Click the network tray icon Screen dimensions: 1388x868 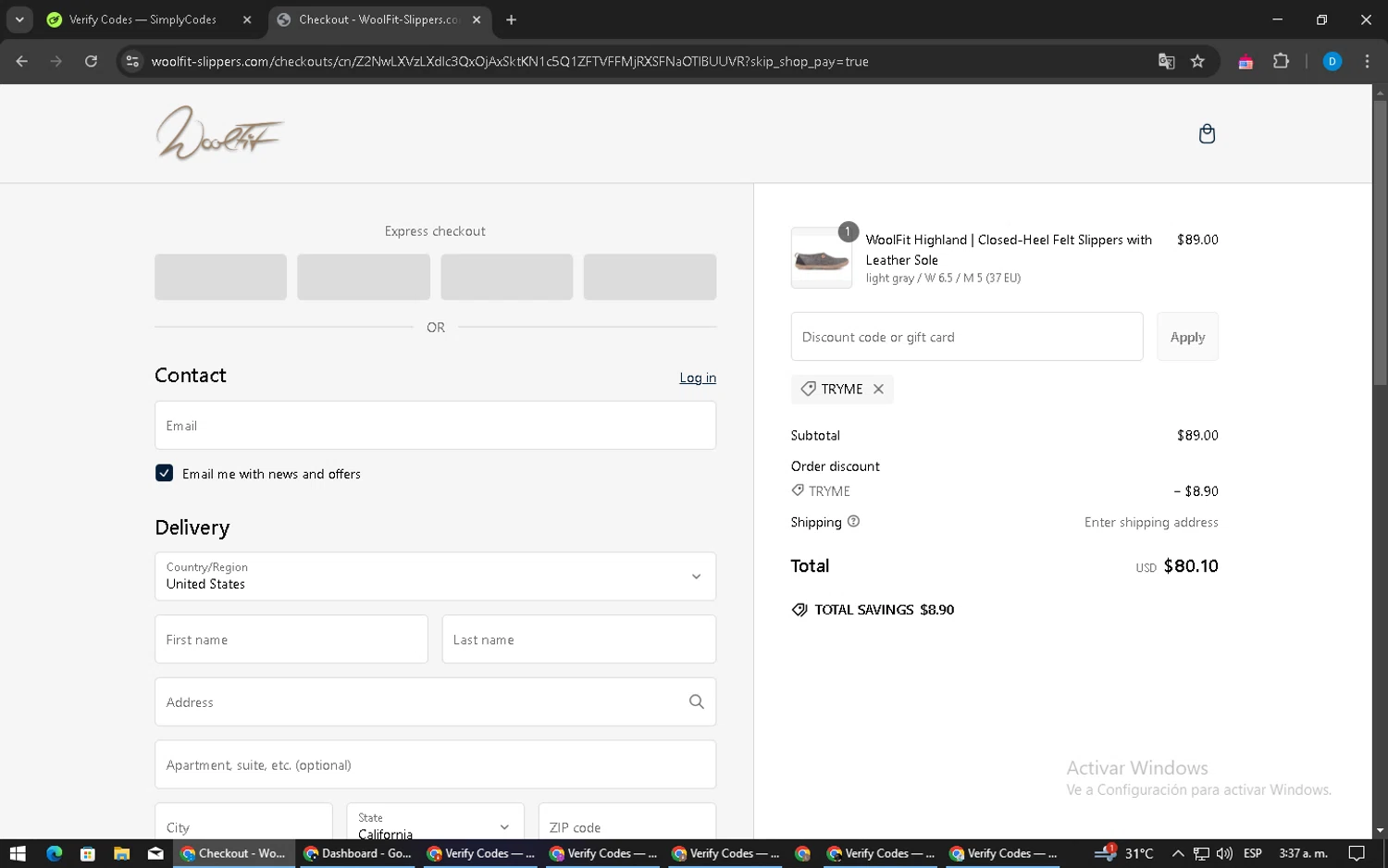(x=1201, y=853)
